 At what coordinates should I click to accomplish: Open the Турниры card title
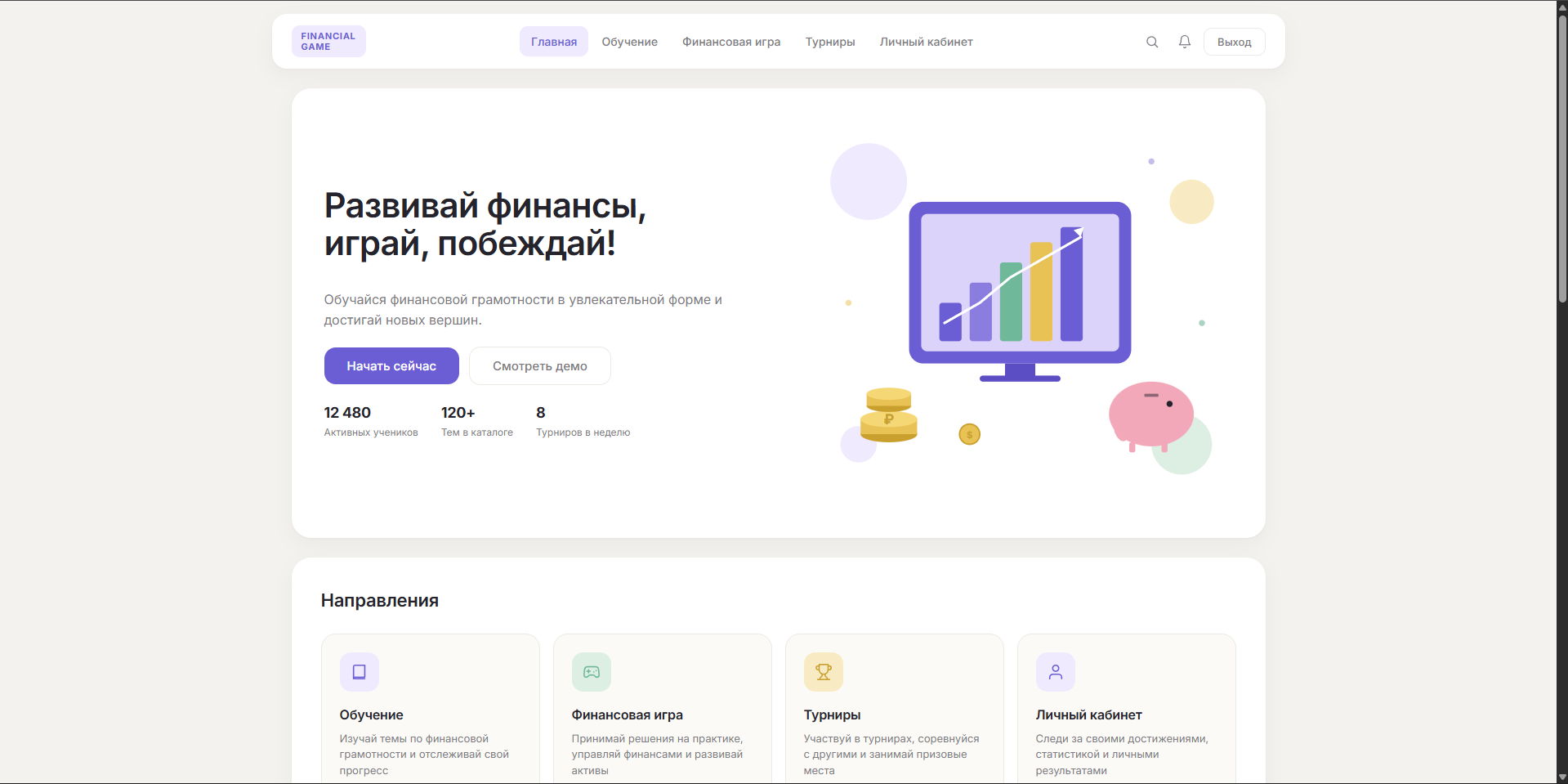coord(833,715)
